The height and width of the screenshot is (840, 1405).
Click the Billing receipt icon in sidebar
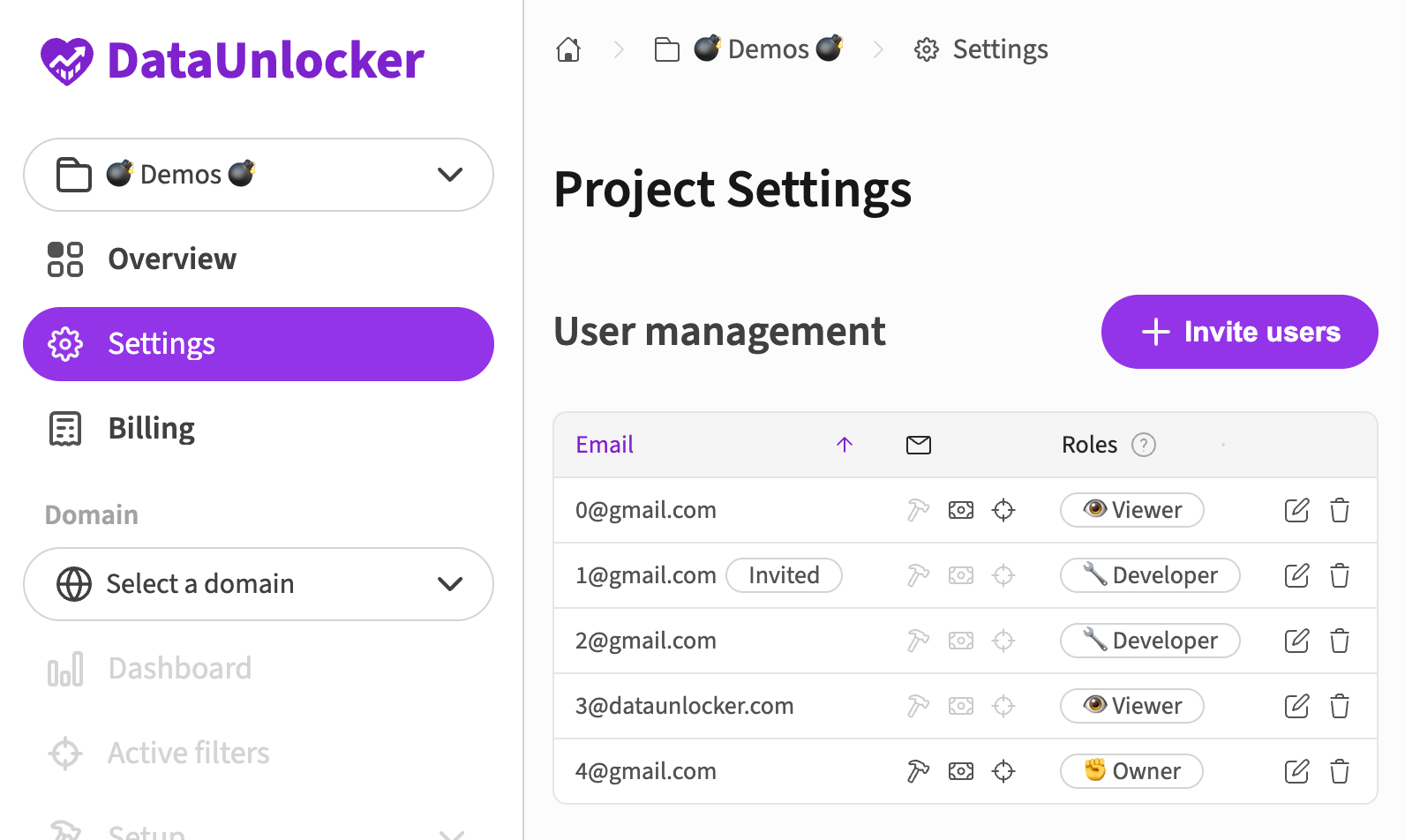pos(65,429)
